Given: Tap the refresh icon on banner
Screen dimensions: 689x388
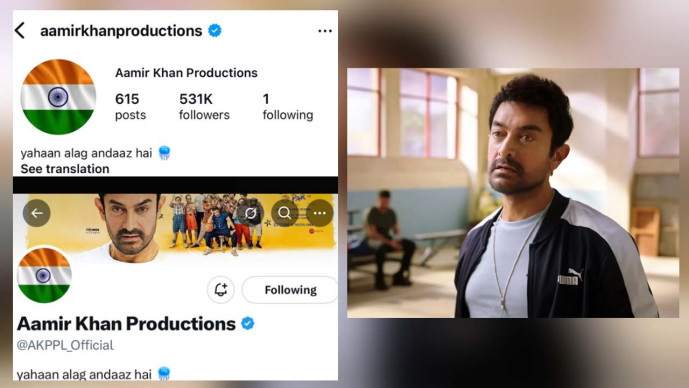Looking at the screenshot, I should tap(251, 213).
